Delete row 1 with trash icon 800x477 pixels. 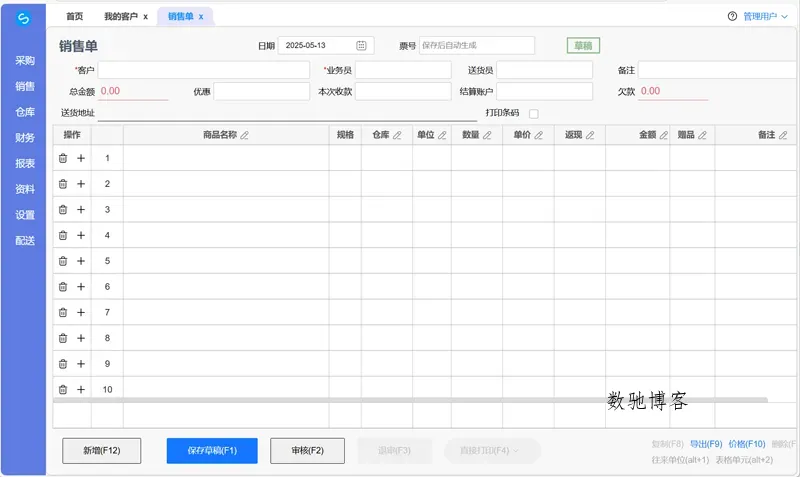coord(63,158)
